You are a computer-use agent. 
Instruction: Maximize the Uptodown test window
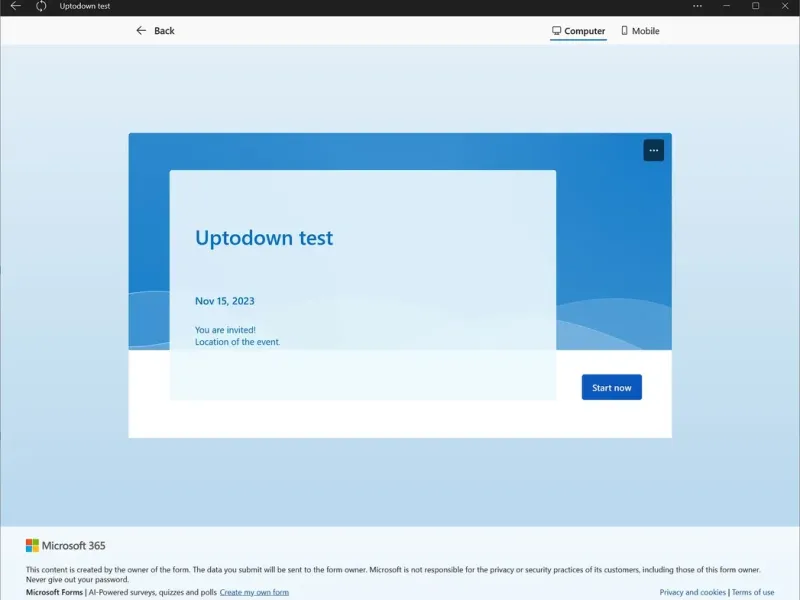[x=756, y=6]
